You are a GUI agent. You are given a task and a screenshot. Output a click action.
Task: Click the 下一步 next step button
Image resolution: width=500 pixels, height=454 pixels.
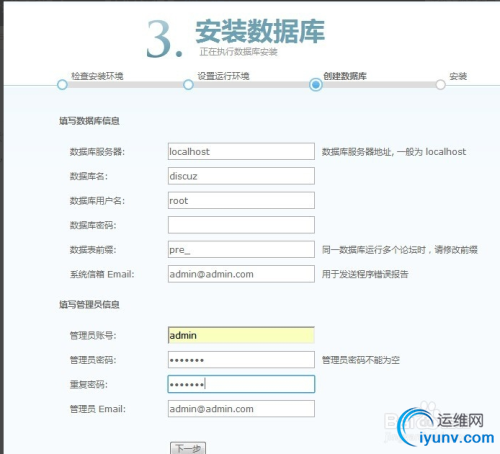[188, 448]
